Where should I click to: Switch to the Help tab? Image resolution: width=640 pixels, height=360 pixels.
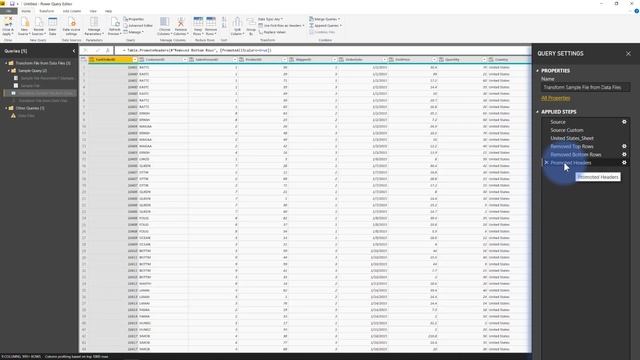[x=108, y=11]
